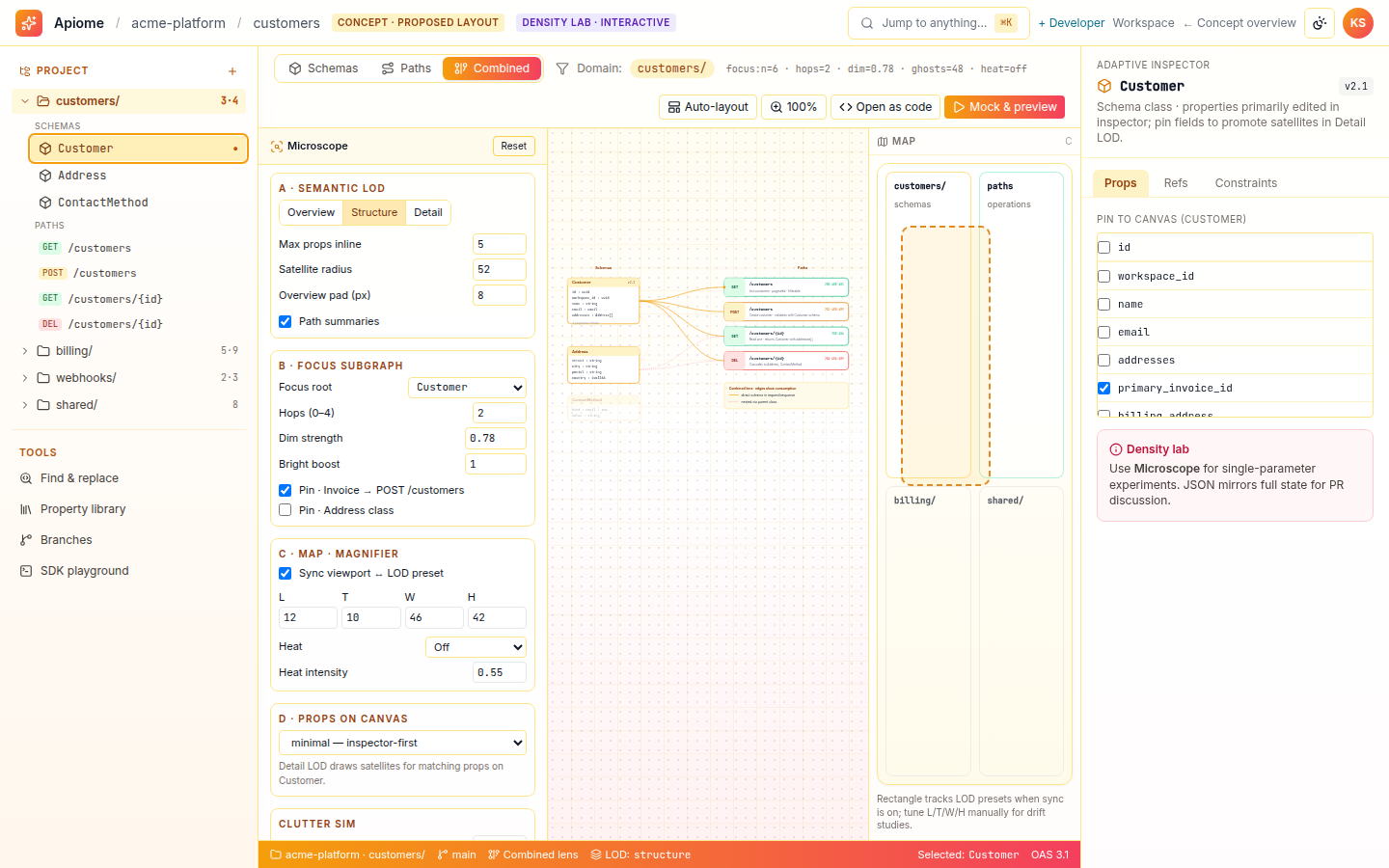Toggle the theme switch icon
This screenshot has width=1389, height=868.
(x=1320, y=23)
